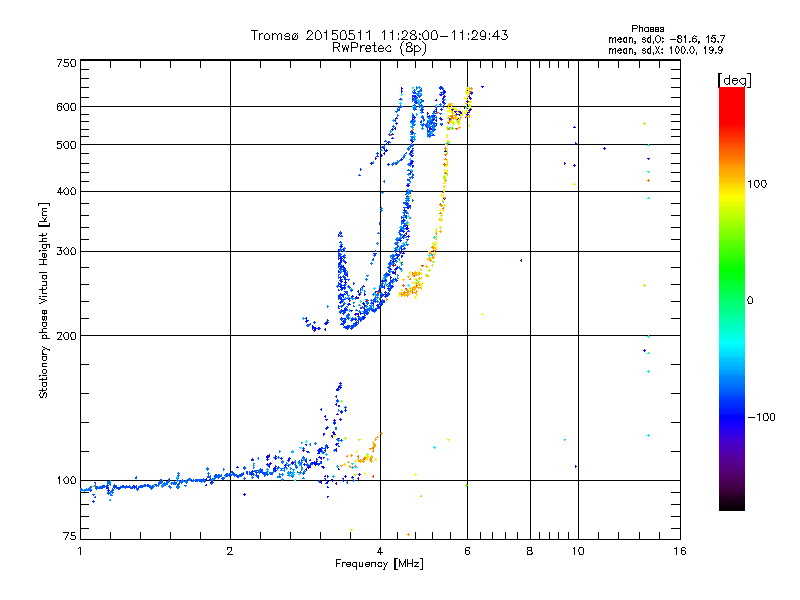
Task: Click the y-axis tick label '750'
Action: click(67, 64)
